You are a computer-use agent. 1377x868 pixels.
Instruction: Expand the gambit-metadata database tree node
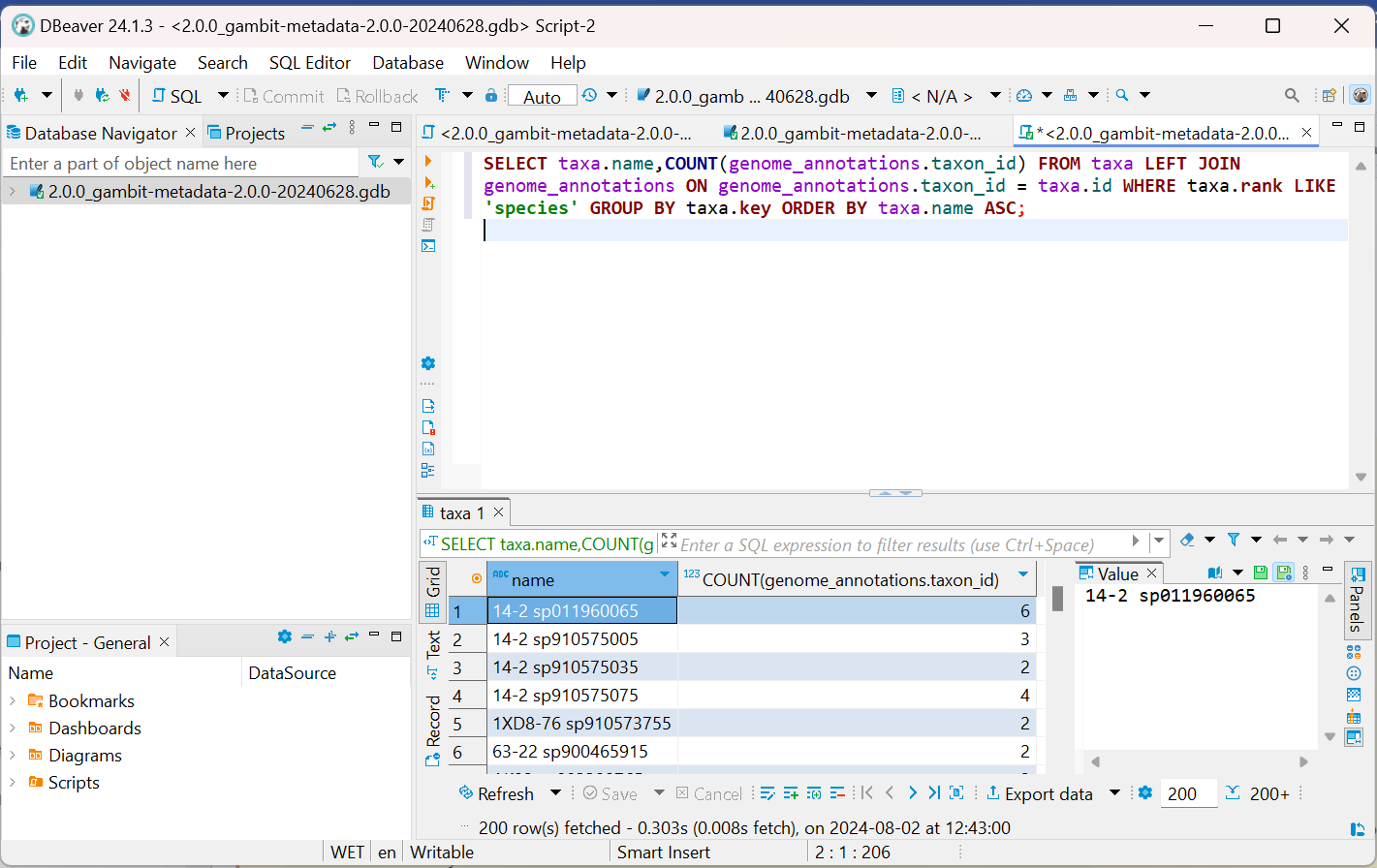[13, 192]
